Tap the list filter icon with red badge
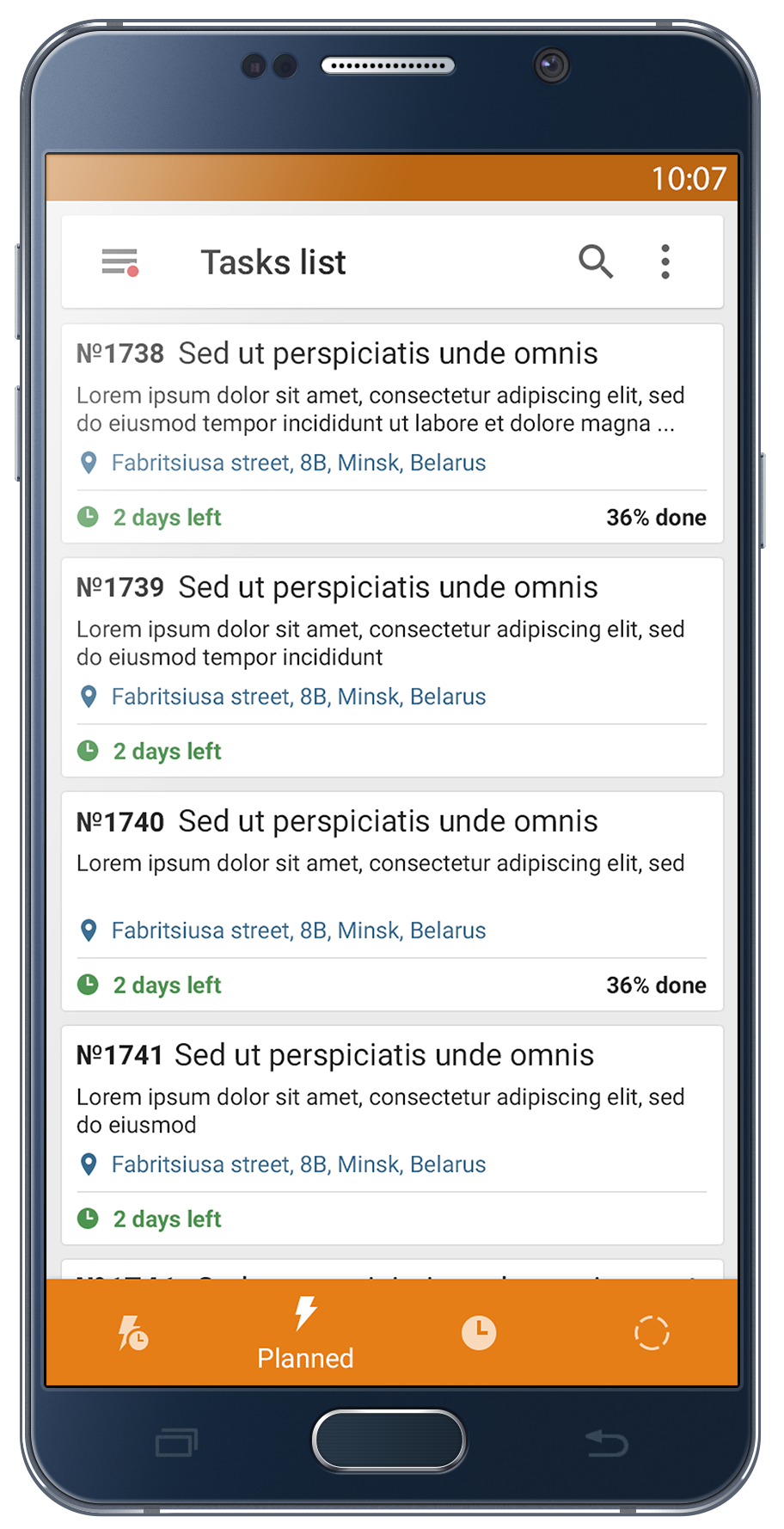This screenshot has width=784, height=1529. pyautogui.click(x=119, y=261)
